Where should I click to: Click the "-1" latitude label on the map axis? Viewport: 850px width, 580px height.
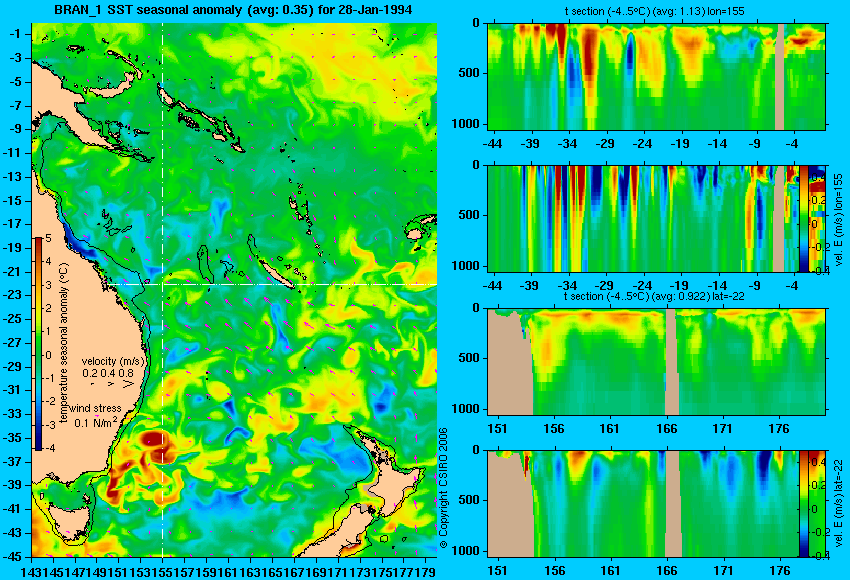click(x=15, y=34)
